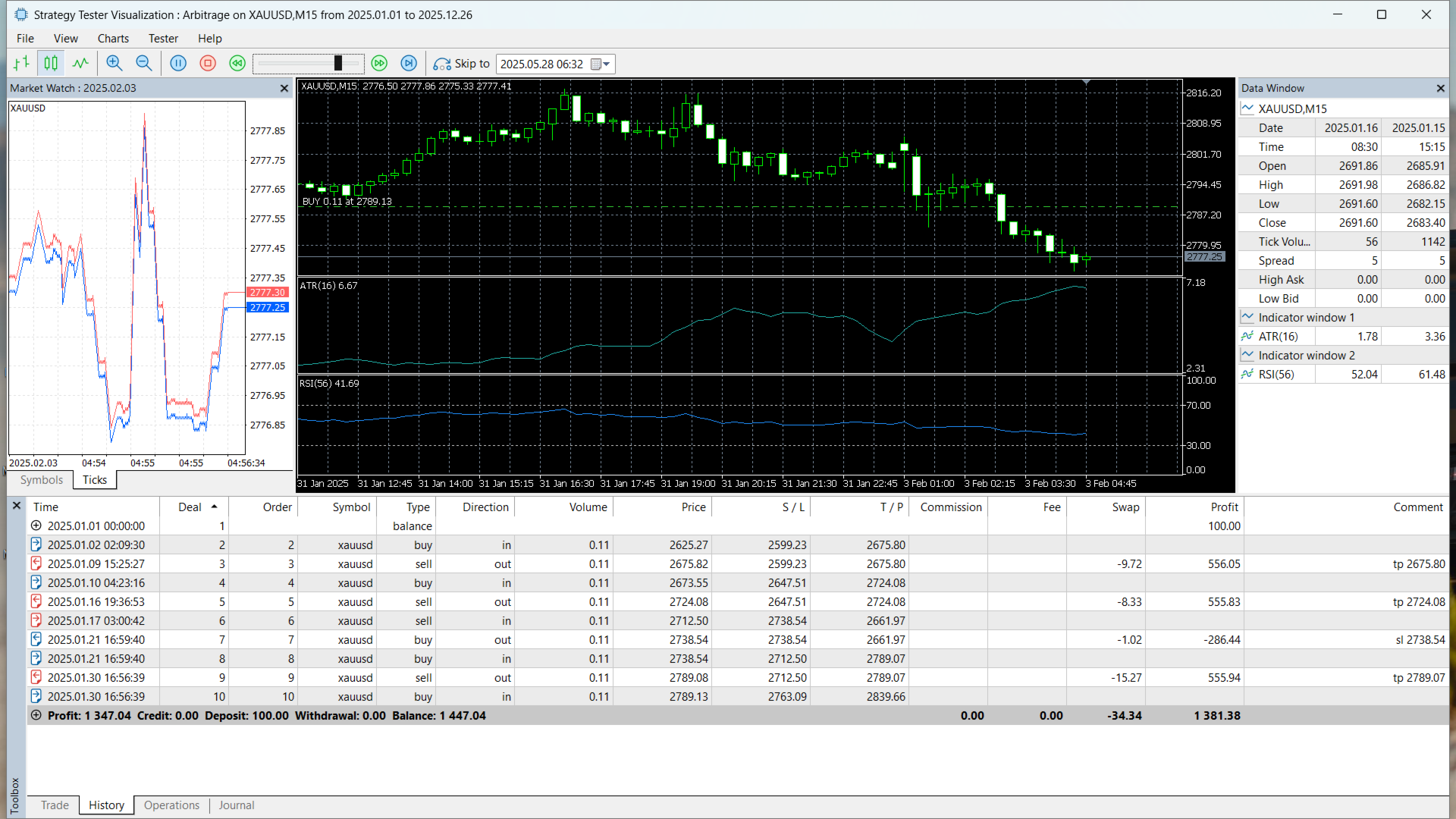Select the Operations tab
This screenshot has height=819, width=1456.
(x=171, y=805)
